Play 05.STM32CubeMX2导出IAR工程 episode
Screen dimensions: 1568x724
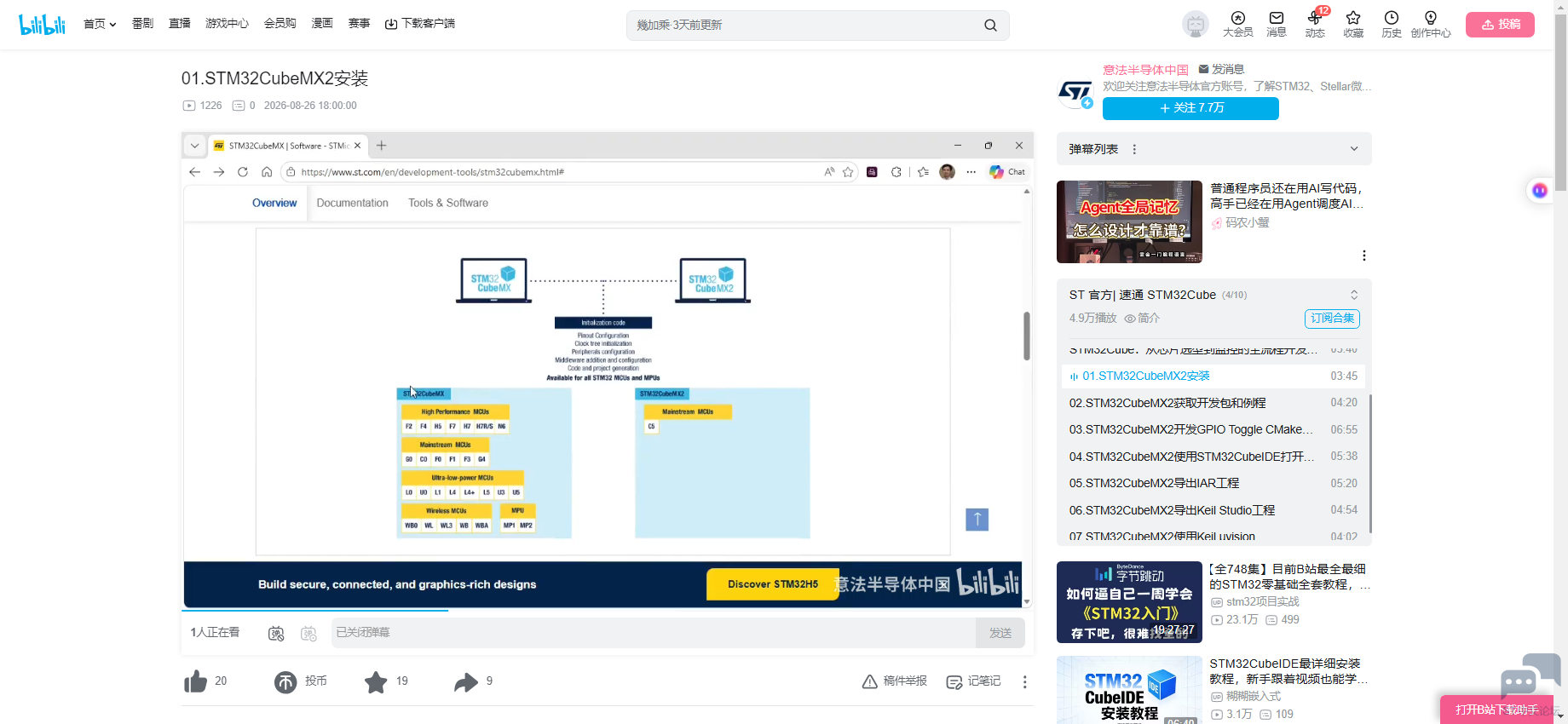pos(1213,483)
